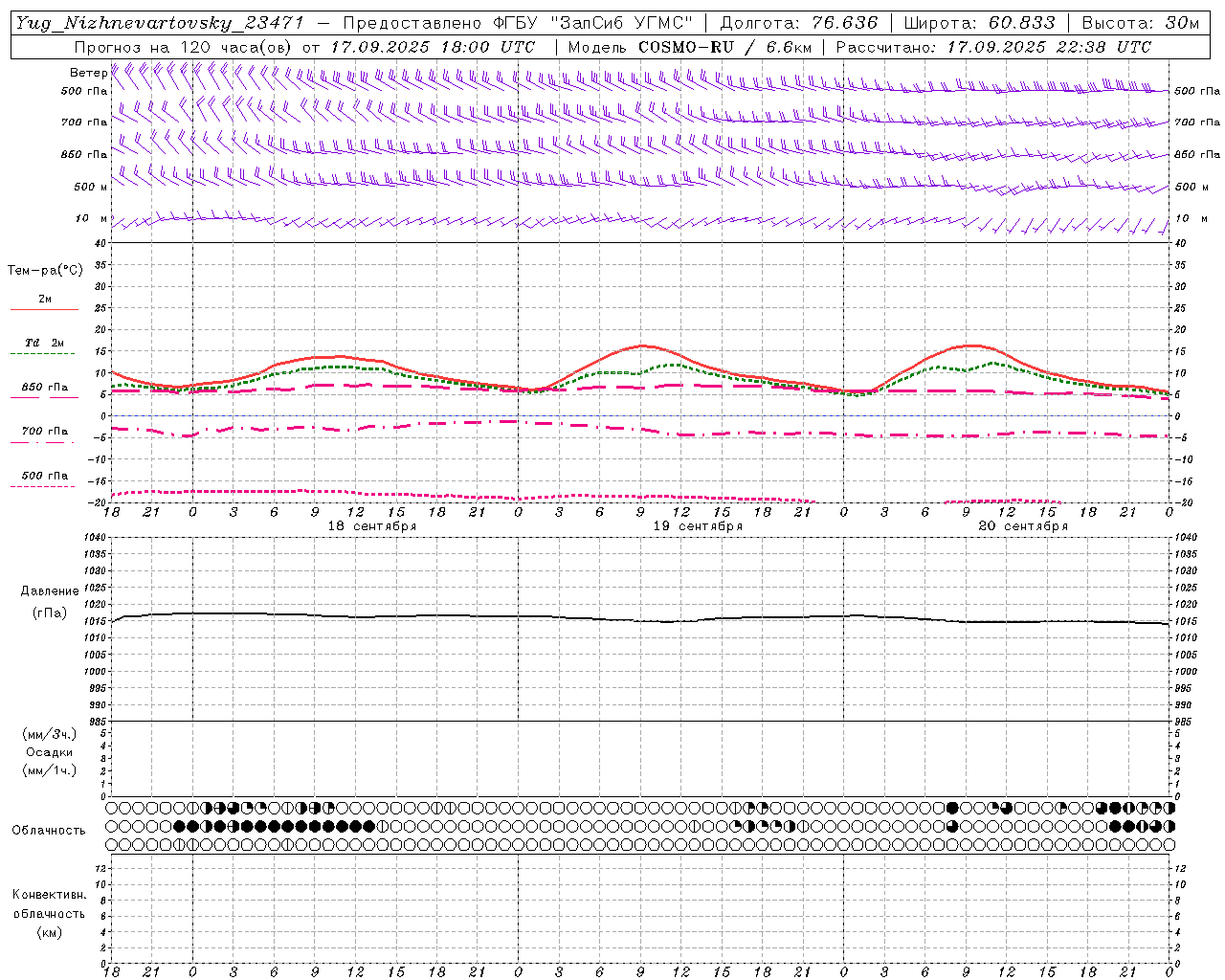Click the 18 сентября date label
This screenshot has width=1225, height=980.
[372, 526]
